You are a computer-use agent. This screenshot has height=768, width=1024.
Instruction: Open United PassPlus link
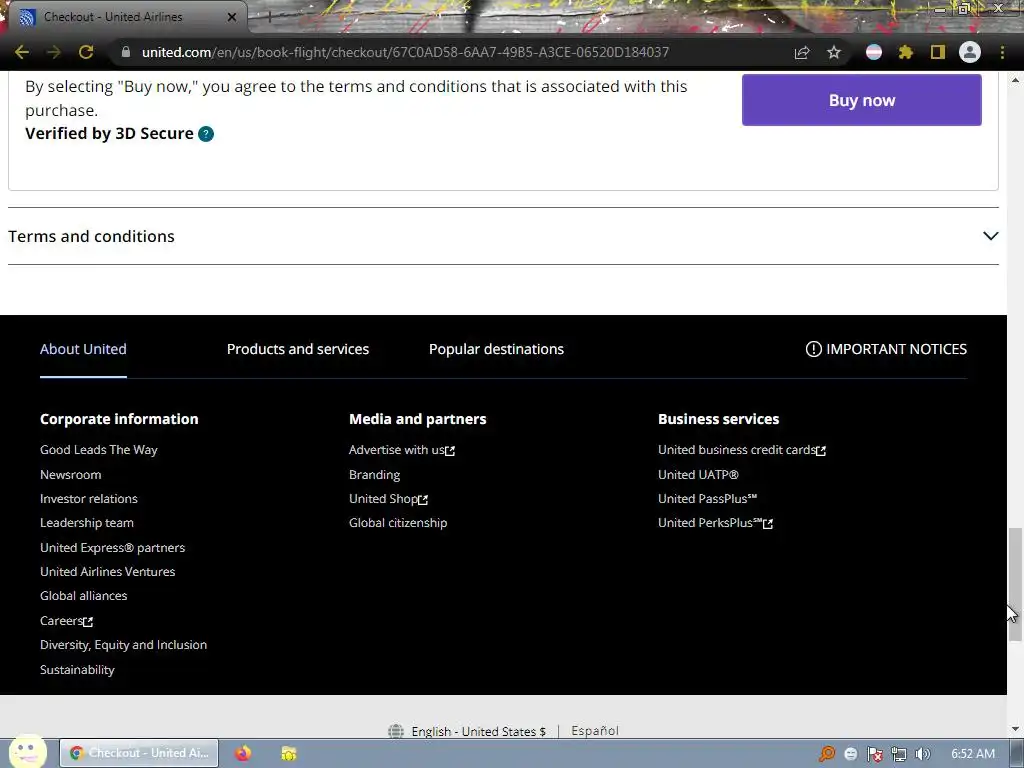707,499
